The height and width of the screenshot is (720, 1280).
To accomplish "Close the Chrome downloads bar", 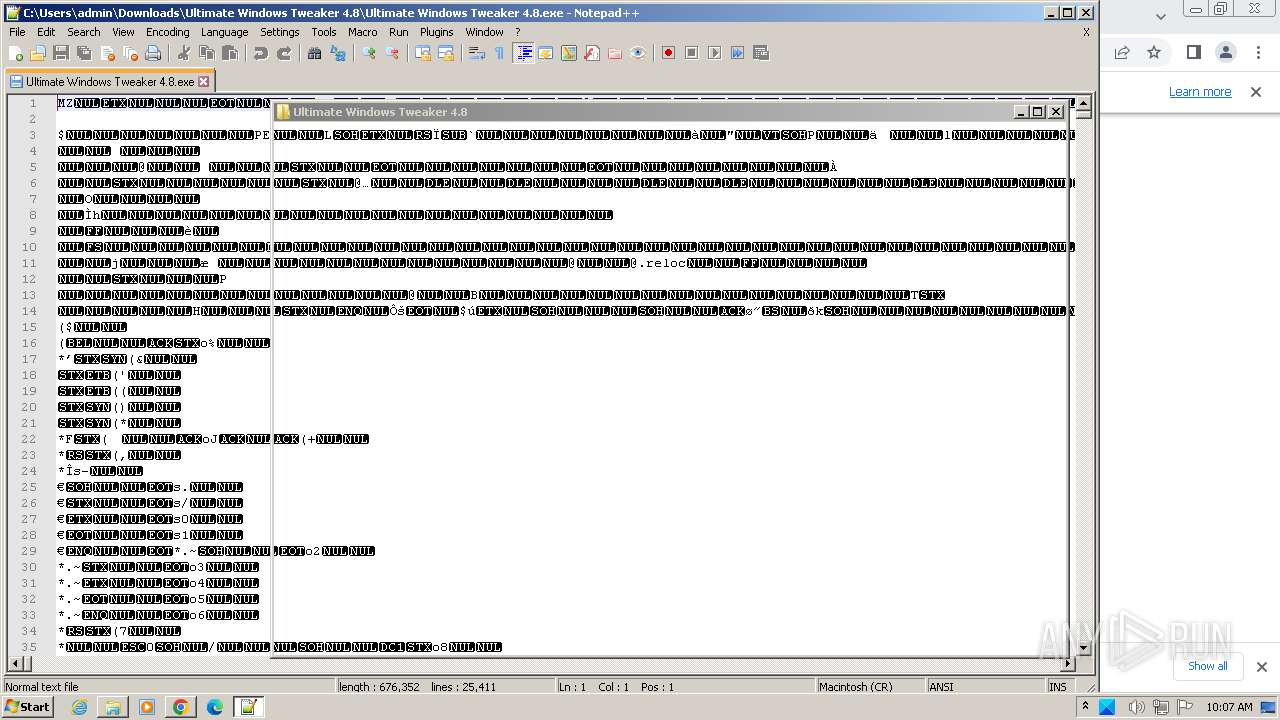I will [x=1261, y=667].
